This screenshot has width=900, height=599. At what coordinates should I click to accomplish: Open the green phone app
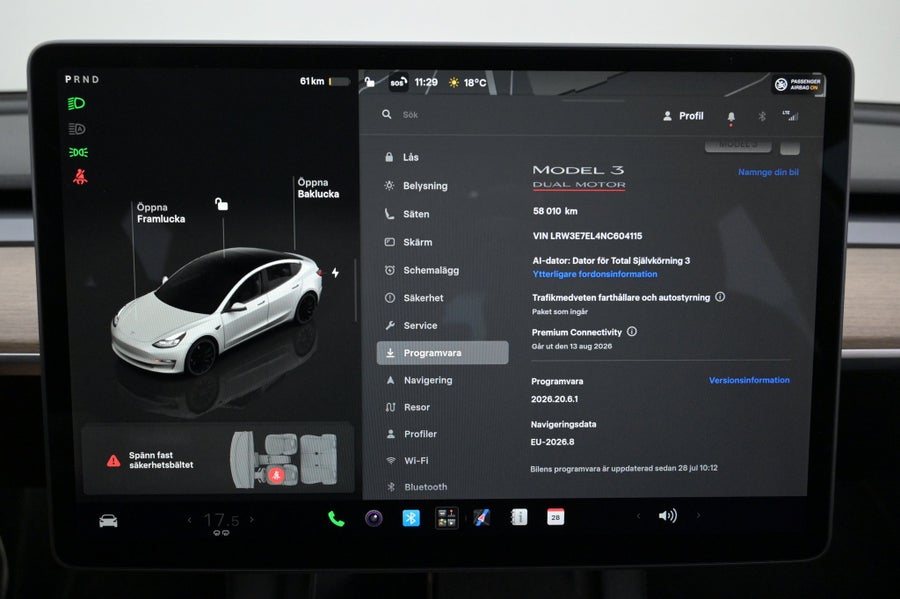point(336,519)
